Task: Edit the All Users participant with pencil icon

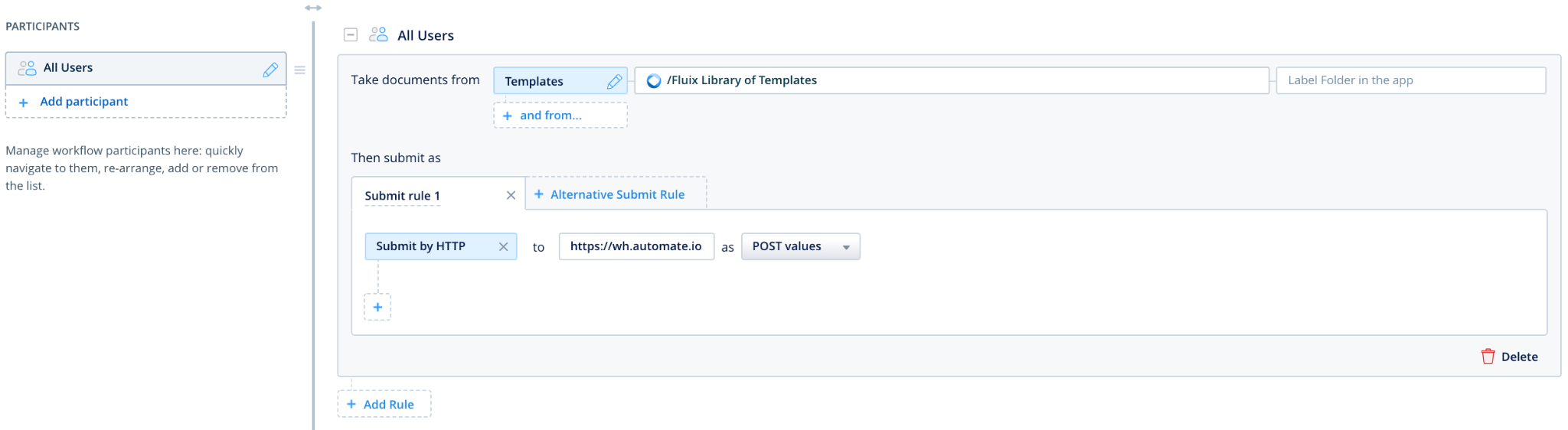Action: tap(270, 70)
